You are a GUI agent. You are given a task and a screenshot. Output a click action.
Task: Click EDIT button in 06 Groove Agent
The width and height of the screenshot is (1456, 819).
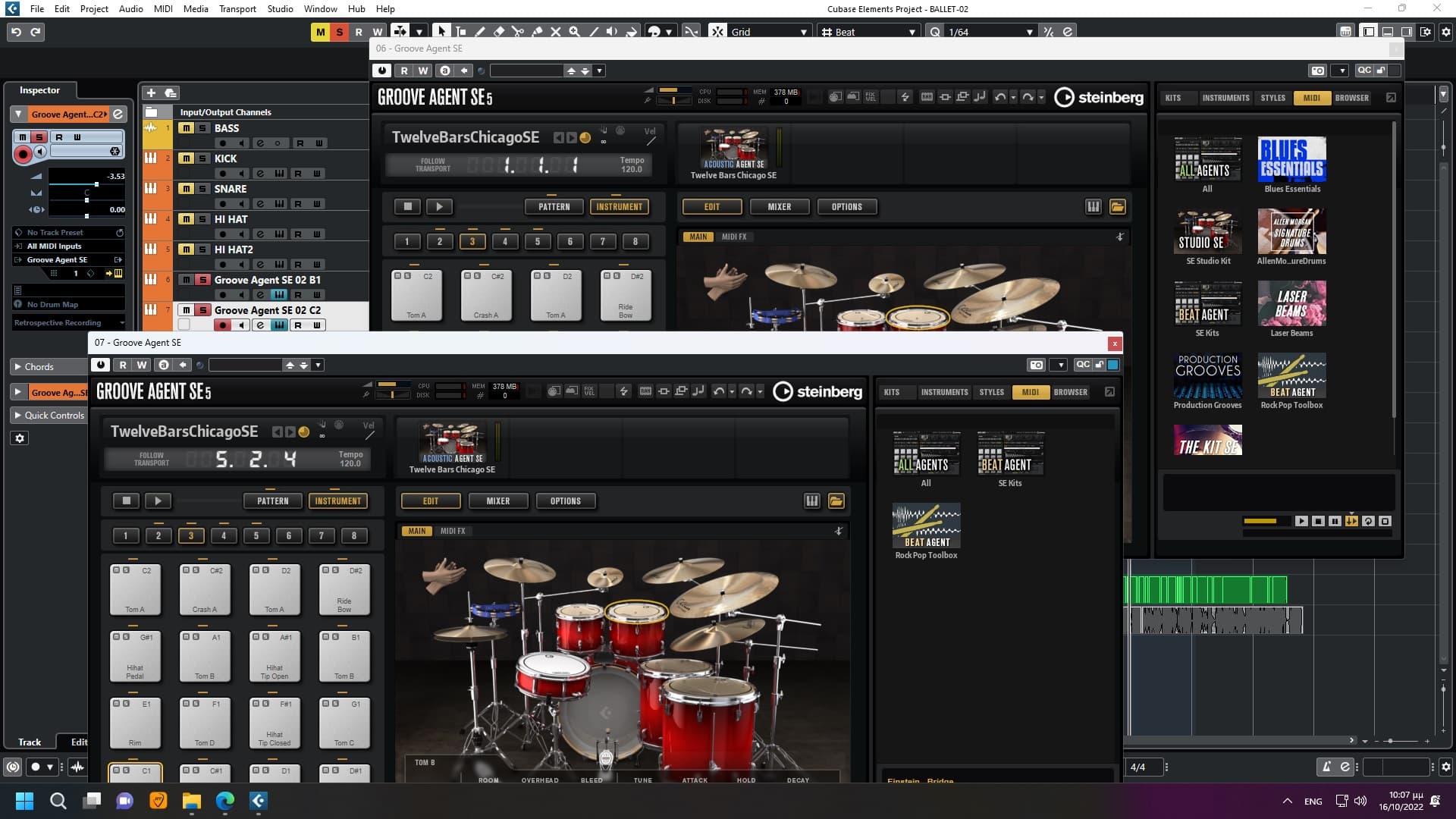(x=712, y=206)
